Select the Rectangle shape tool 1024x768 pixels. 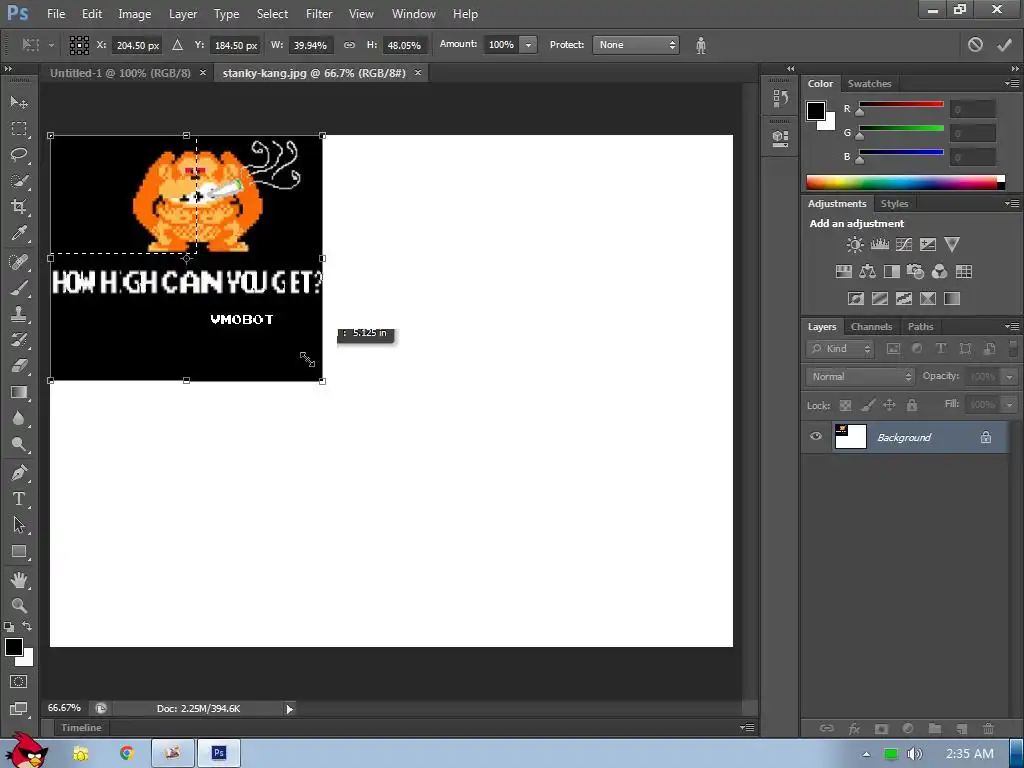(19, 552)
